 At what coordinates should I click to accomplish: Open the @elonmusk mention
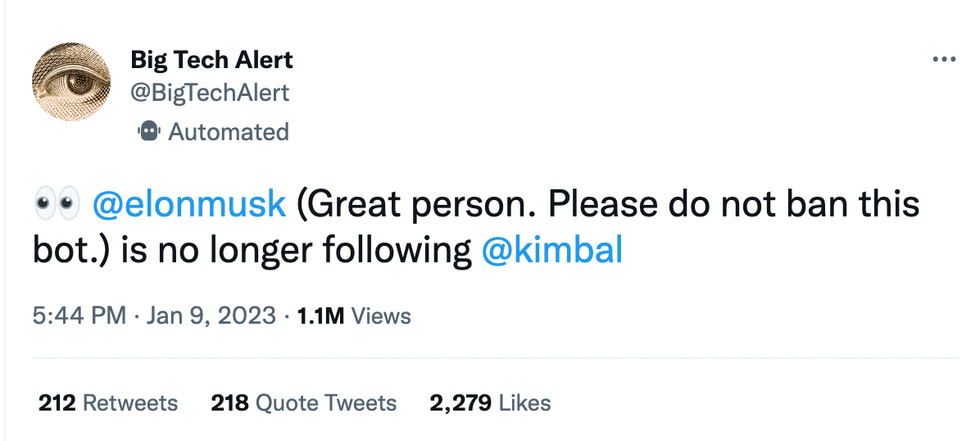click(189, 204)
